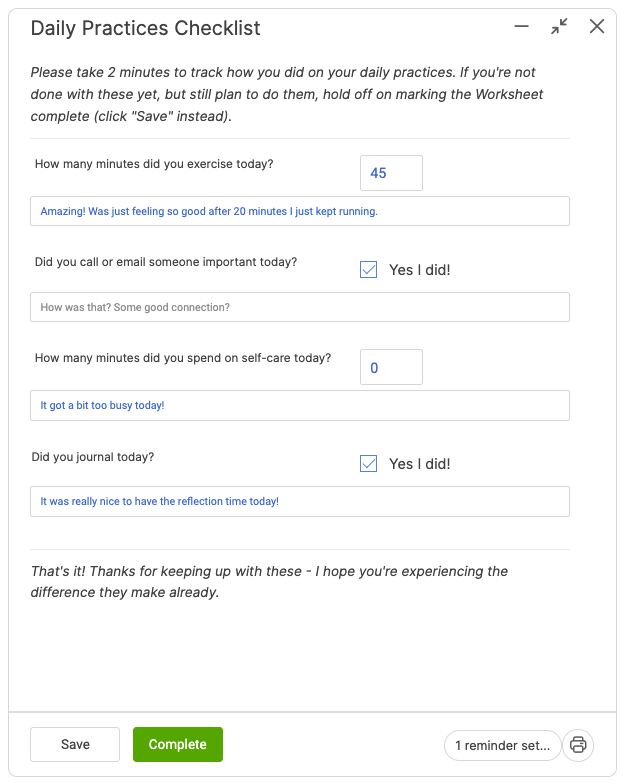The width and height of the screenshot is (626, 784).
Task: Uncheck the call or email checkbox
Action: (x=369, y=270)
